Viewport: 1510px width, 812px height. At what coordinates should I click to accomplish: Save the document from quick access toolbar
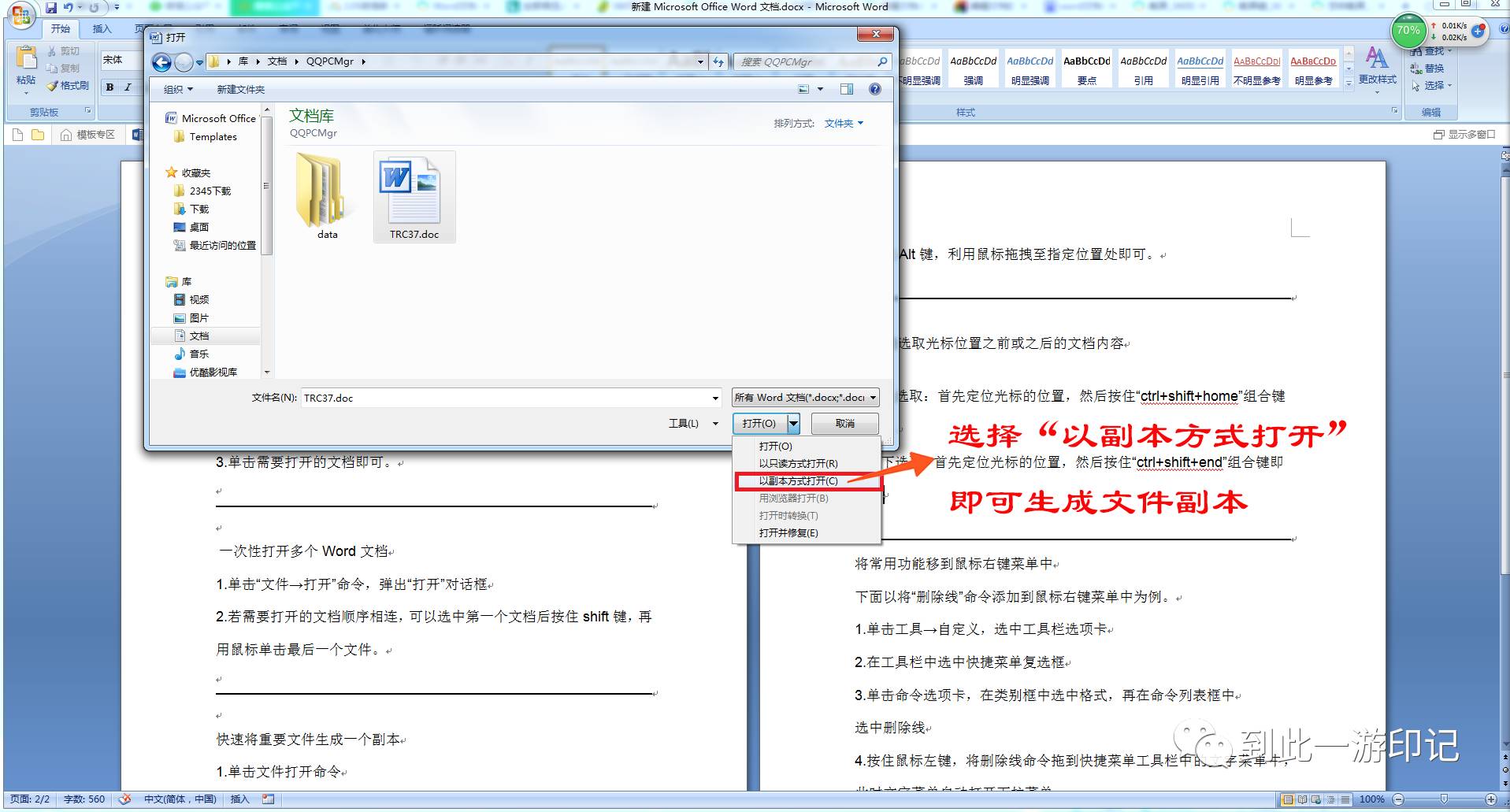pos(51,8)
